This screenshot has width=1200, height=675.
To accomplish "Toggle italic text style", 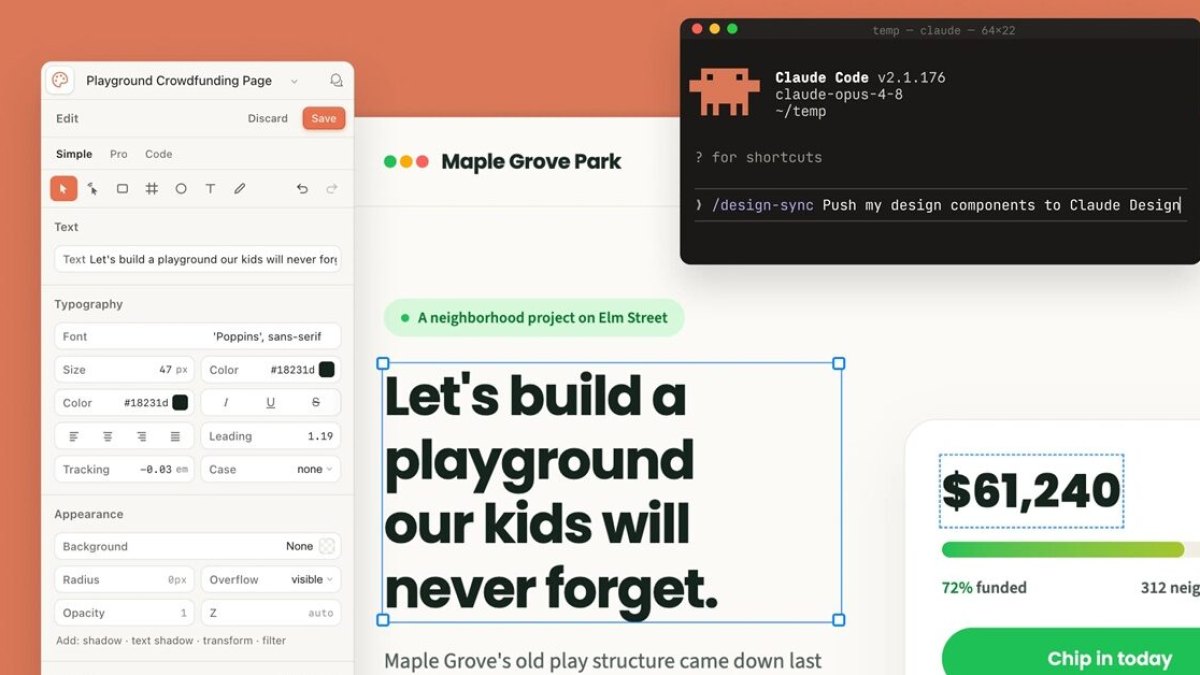I will point(226,403).
